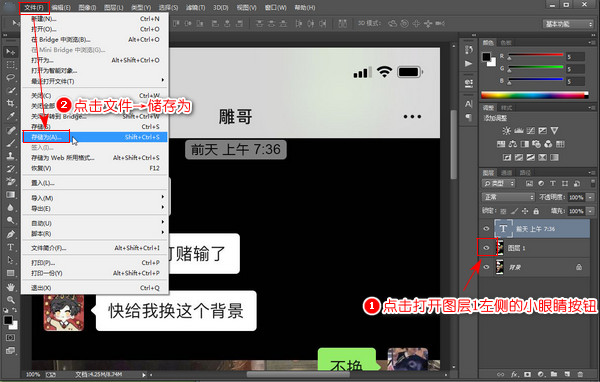This screenshot has width=600, height=382.
Task: Select the Hand tool
Action: 10,287
